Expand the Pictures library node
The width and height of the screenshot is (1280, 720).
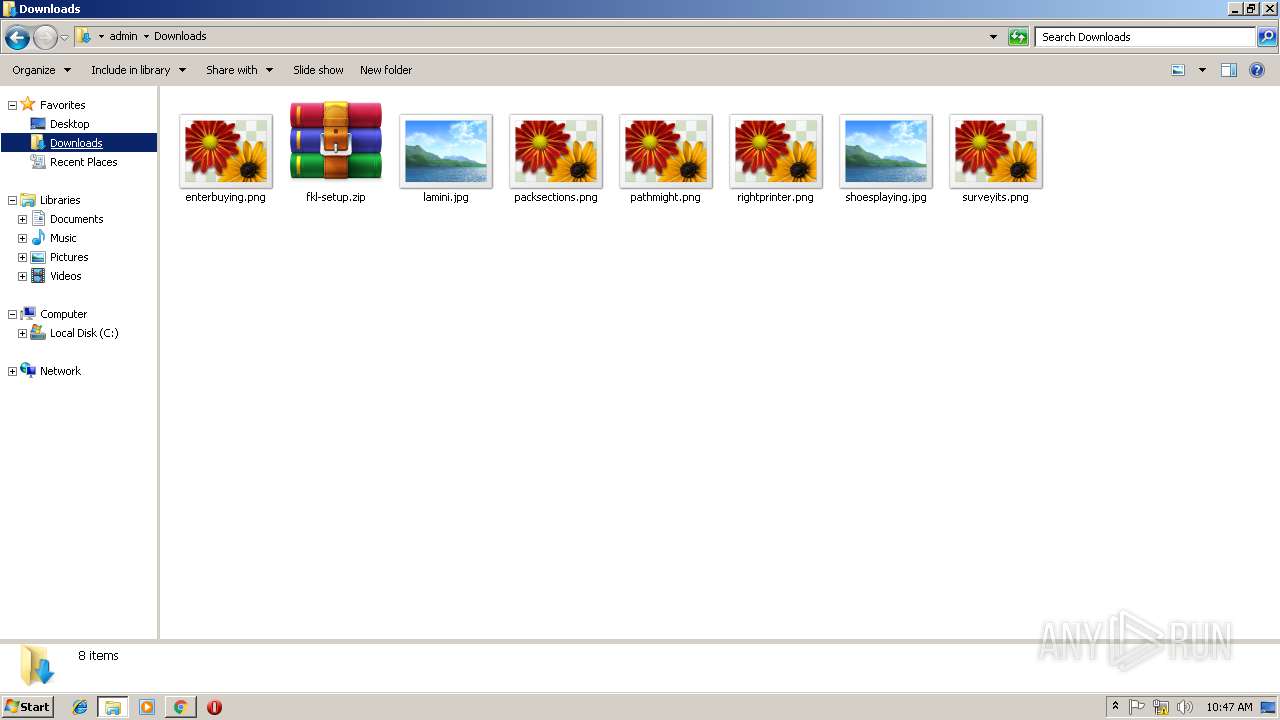pyautogui.click(x=22, y=257)
